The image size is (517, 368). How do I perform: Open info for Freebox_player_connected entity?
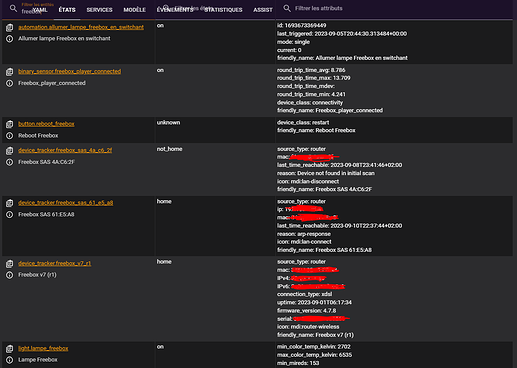[9, 83]
